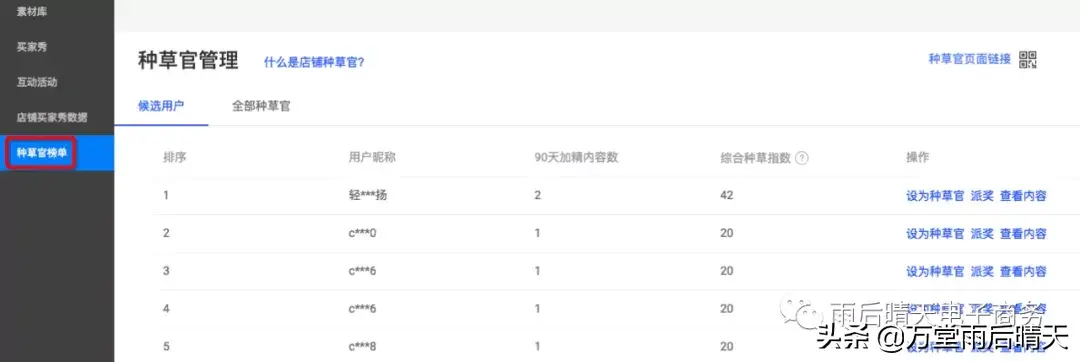Click the 综合种草指数 column header

(x=756, y=158)
